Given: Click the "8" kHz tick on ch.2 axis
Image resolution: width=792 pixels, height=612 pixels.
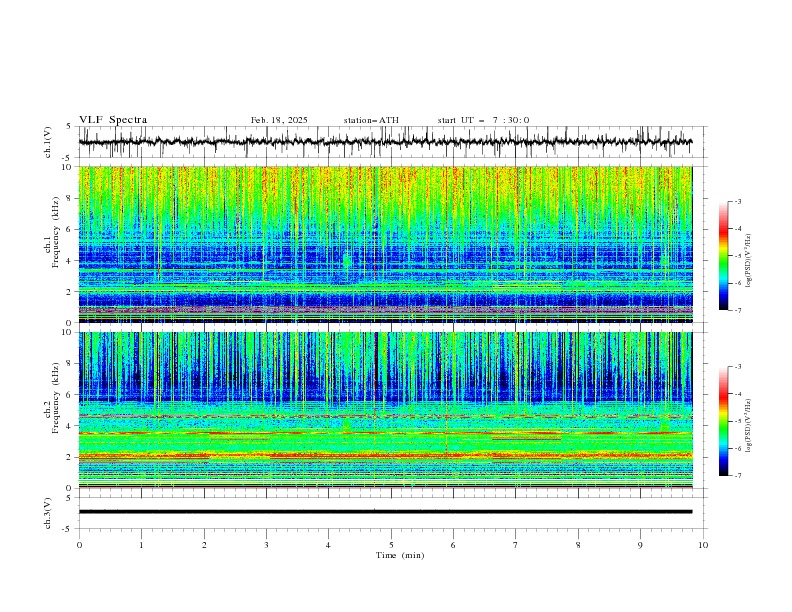Looking at the screenshot, I should point(70,364).
